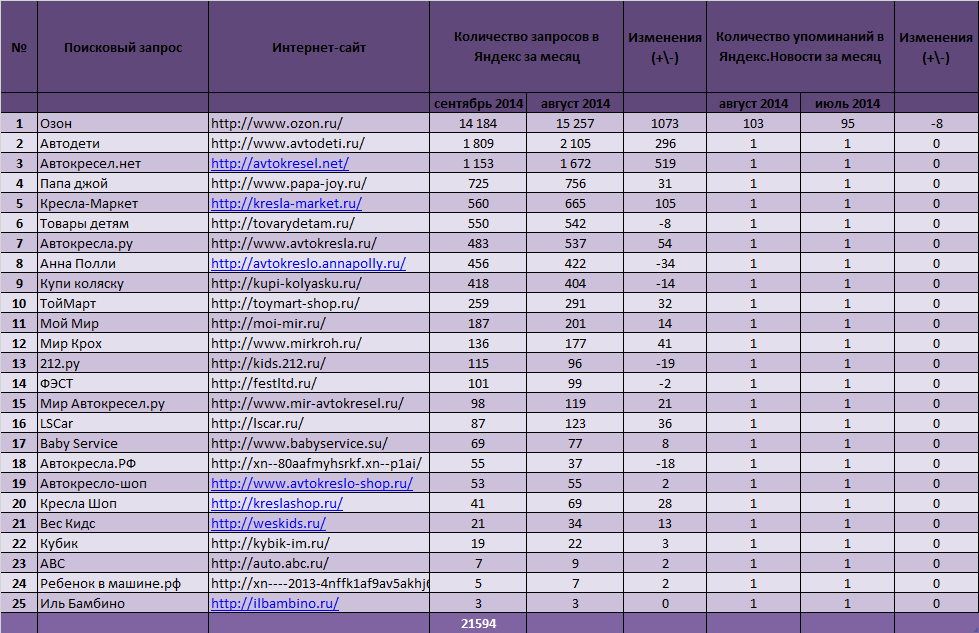Image resolution: width=979 pixels, height=633 pixels.
Task: Select the 'Иль Бамбино' cell
Action: point(123,603)
